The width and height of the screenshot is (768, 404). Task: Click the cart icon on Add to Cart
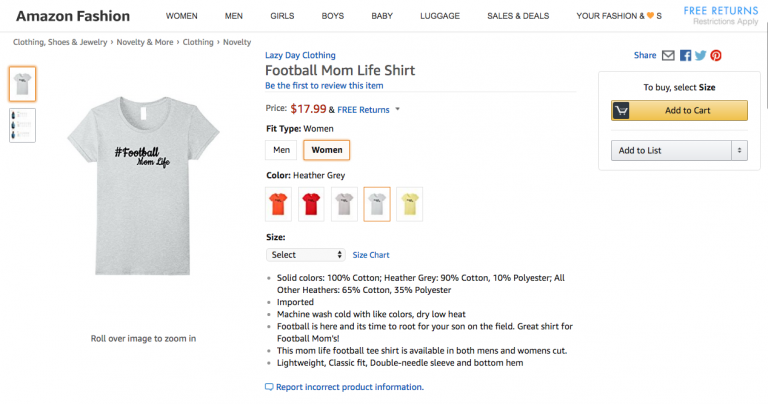622,110
